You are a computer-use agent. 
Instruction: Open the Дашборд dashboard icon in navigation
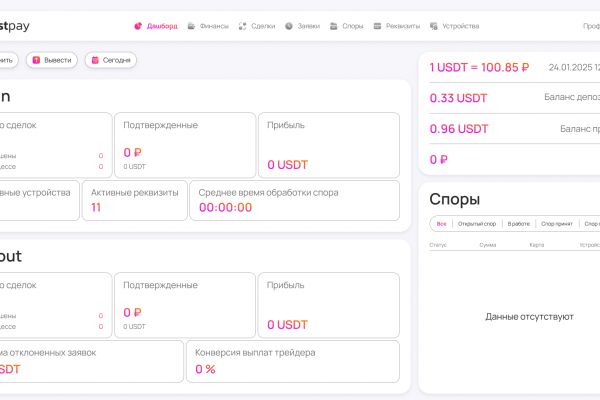(138, 26)
